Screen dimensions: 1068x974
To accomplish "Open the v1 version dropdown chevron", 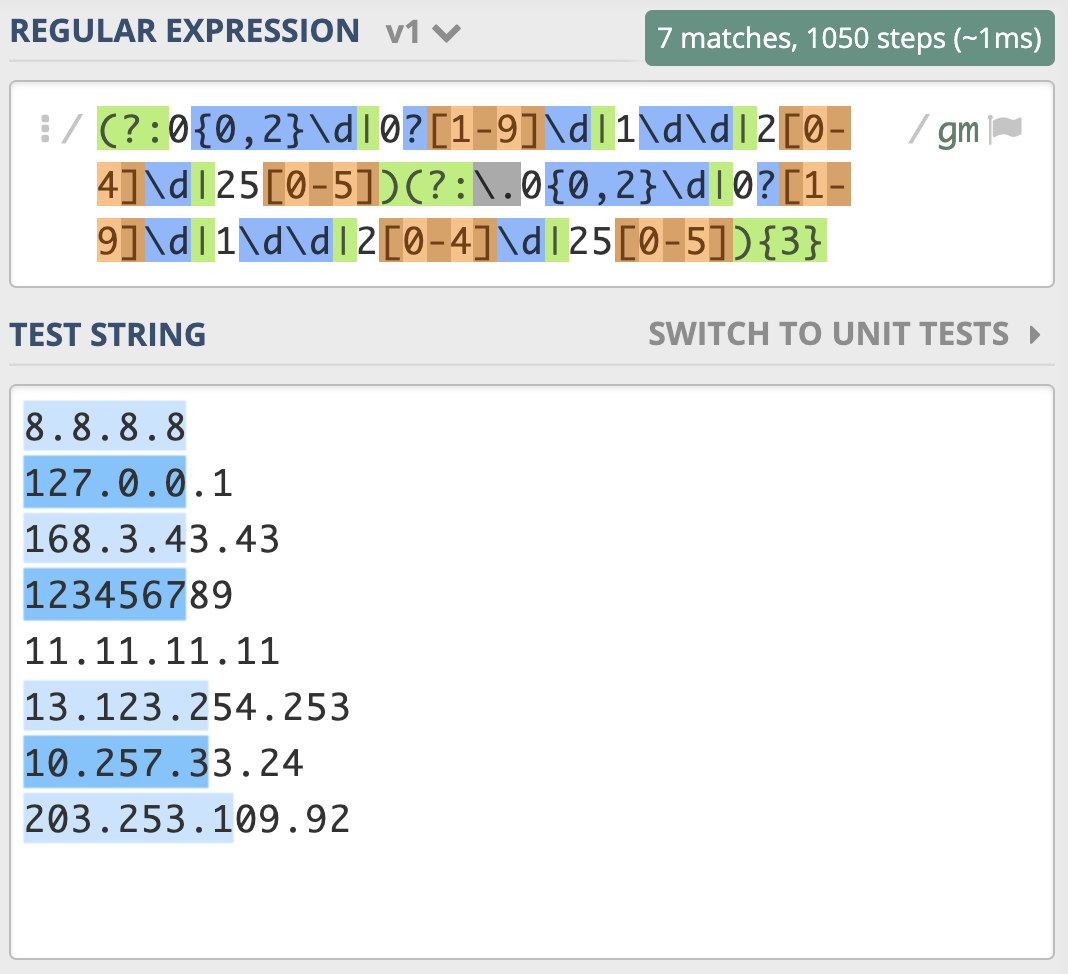I will (x=446, y=33).
